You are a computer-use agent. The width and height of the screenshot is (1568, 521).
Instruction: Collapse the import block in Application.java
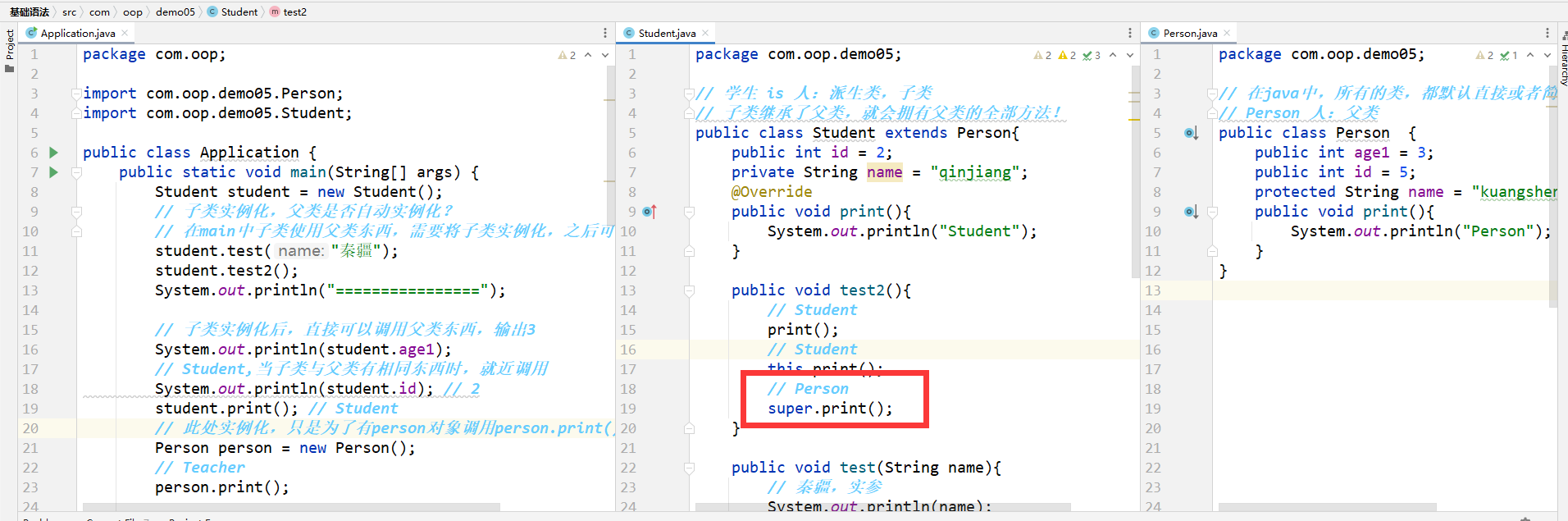point(76,94)
